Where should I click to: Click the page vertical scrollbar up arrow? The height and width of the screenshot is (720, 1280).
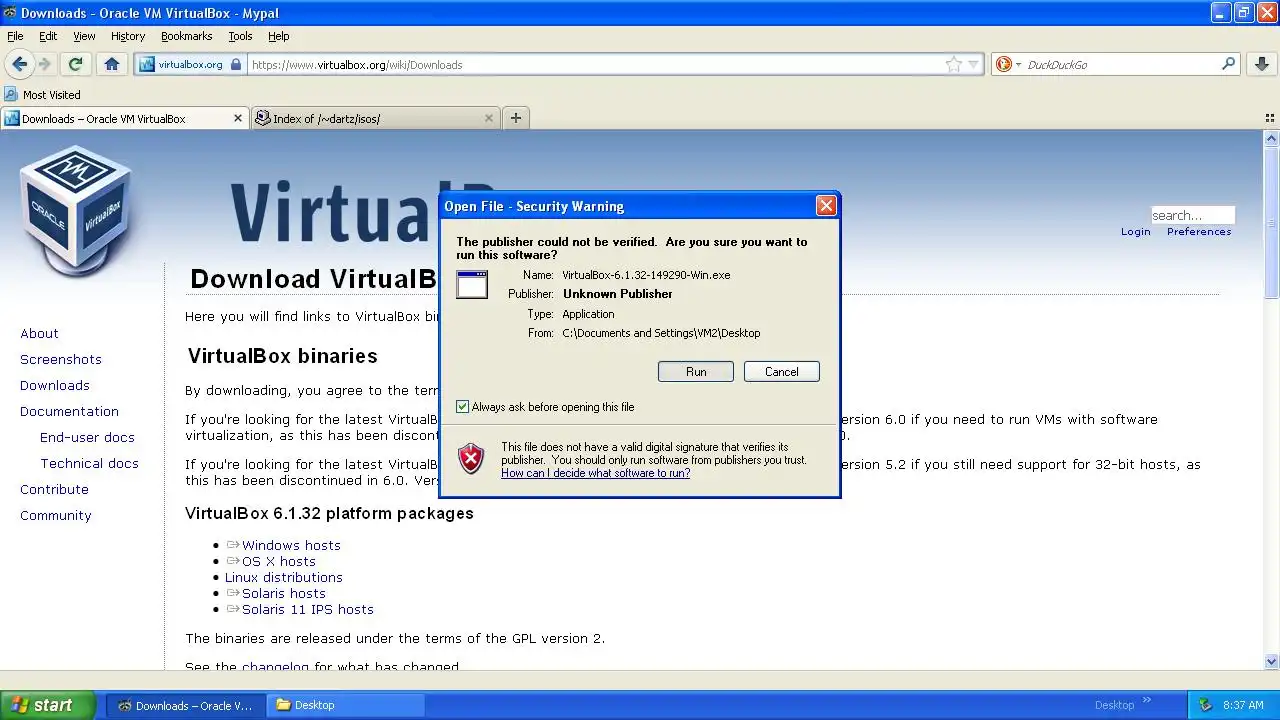pos(1272,140)
